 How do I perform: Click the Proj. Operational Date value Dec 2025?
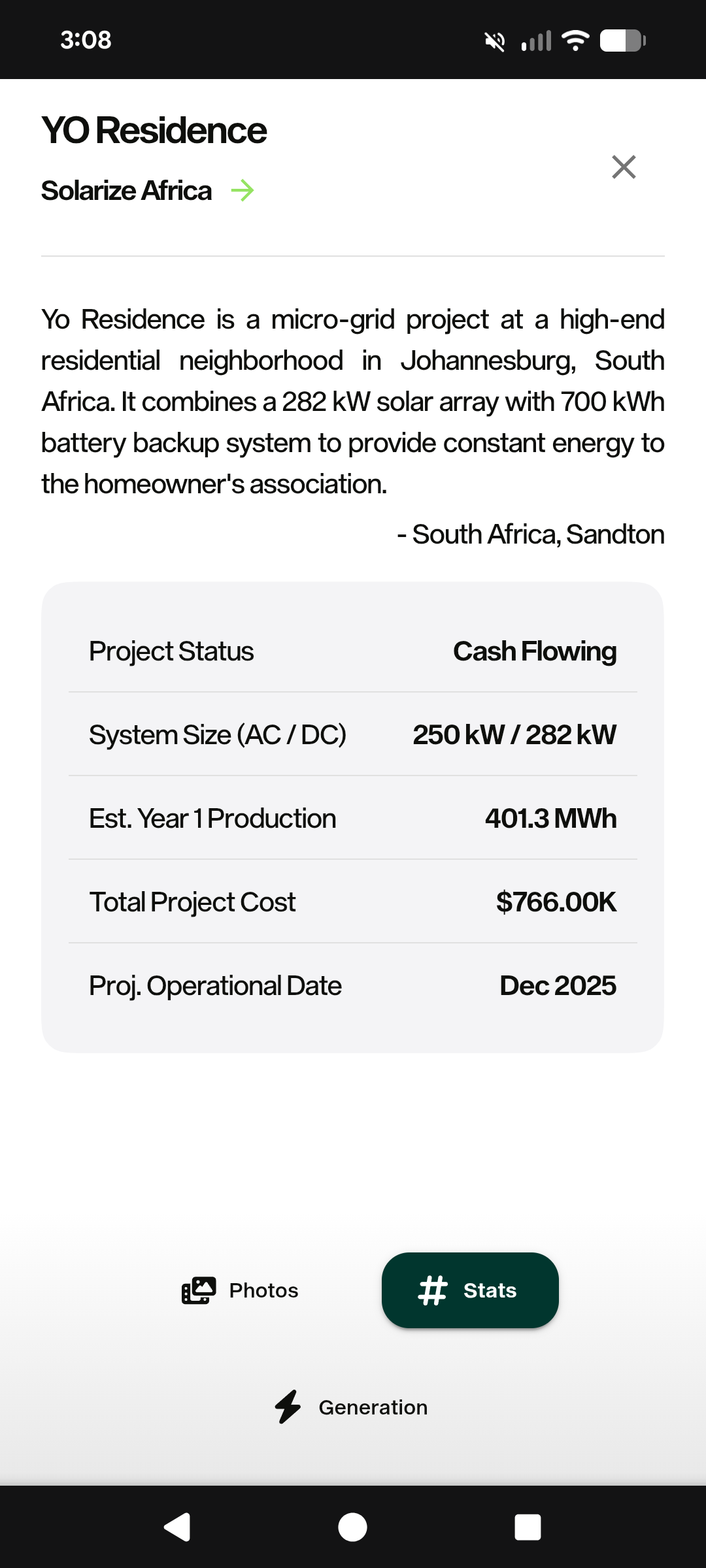[x=557, y=985]
